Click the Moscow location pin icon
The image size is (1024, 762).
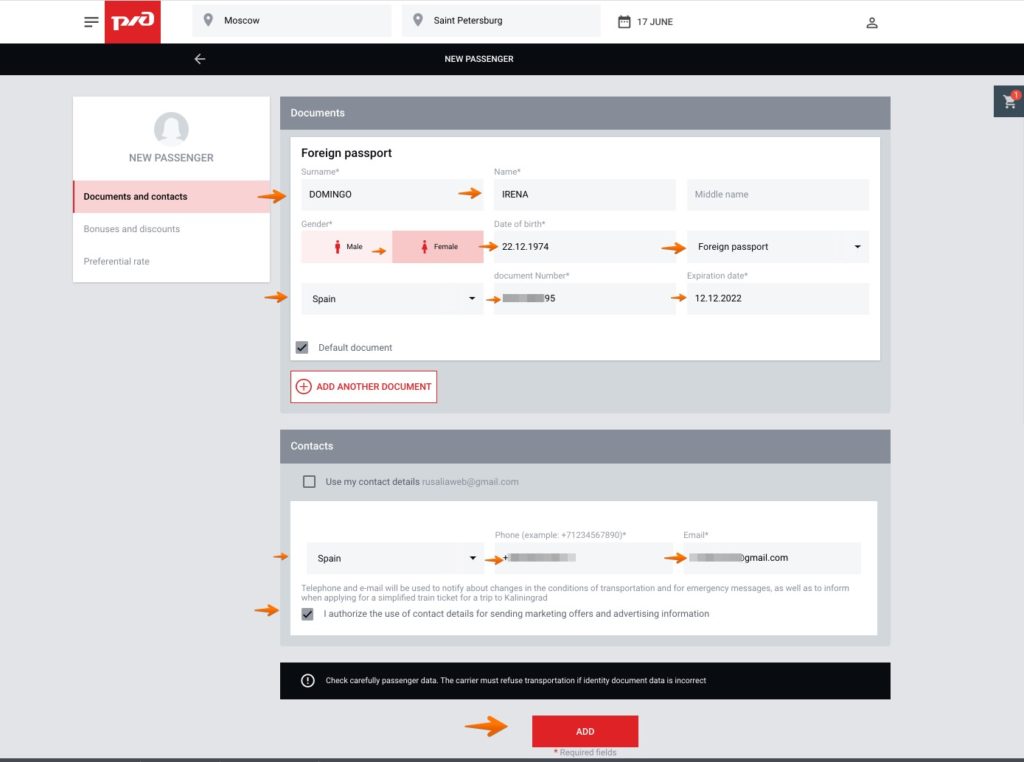coord(208,20)
